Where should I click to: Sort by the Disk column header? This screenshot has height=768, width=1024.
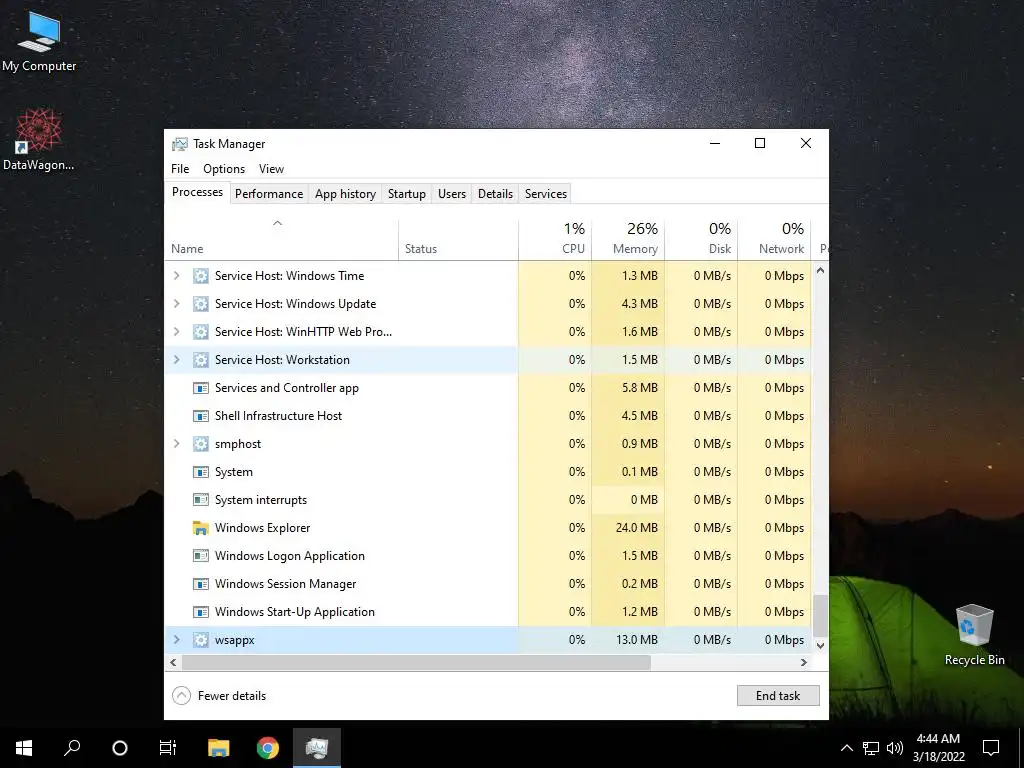(x=701, y=240)
